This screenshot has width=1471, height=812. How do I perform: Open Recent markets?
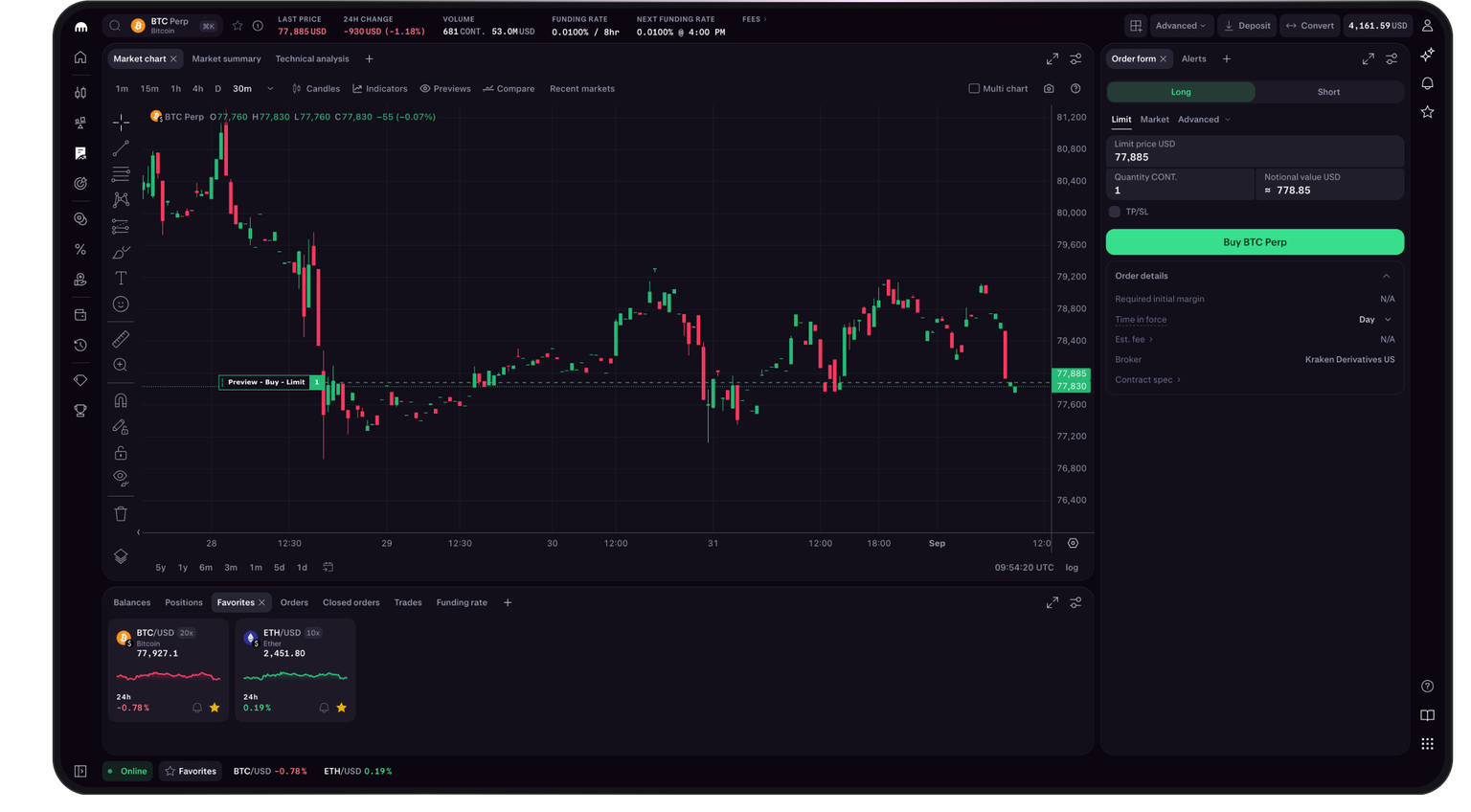click(x=582, y=89)
